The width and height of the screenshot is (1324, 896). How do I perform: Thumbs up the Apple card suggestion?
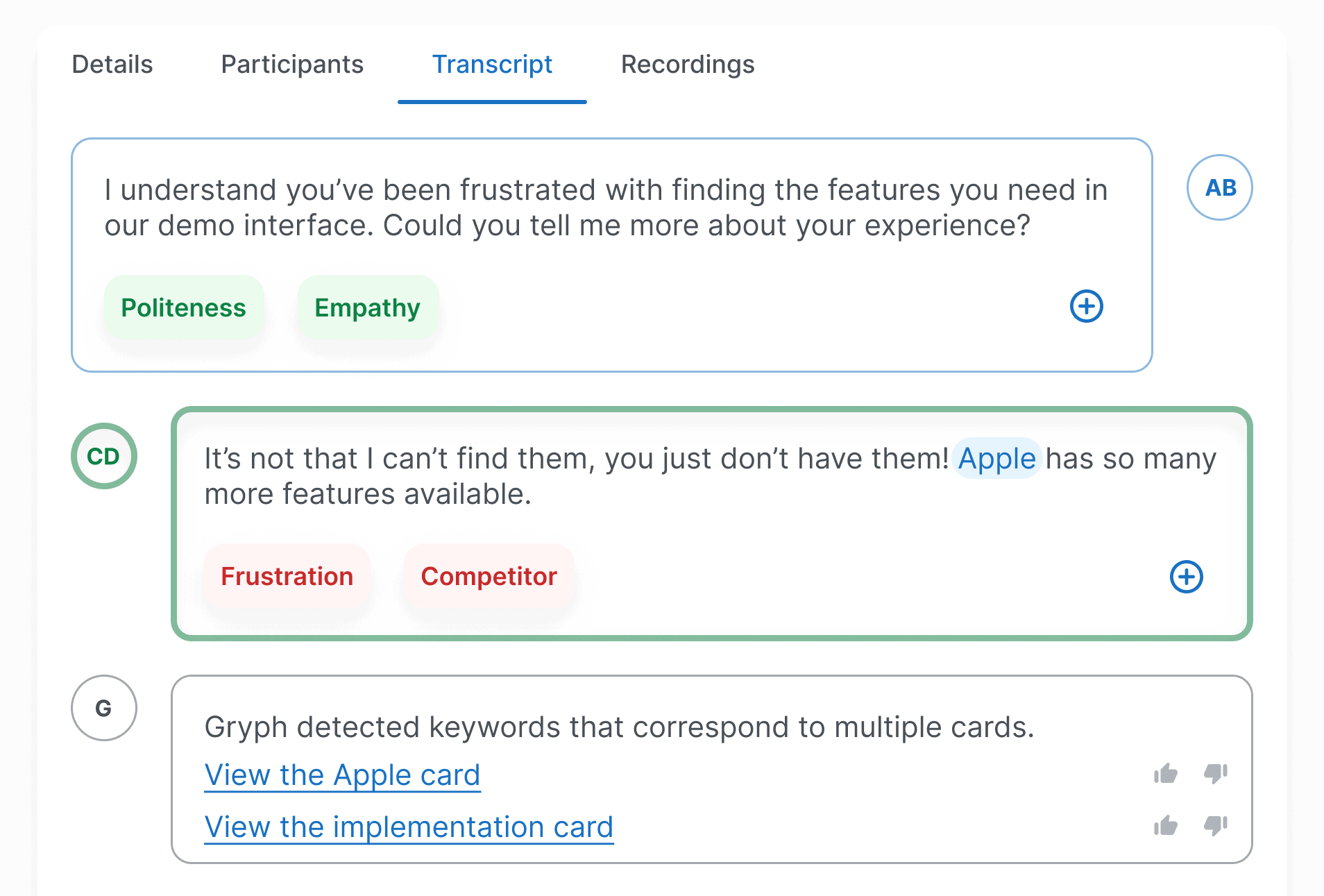pyautogui.click(x=1166, y=773)
